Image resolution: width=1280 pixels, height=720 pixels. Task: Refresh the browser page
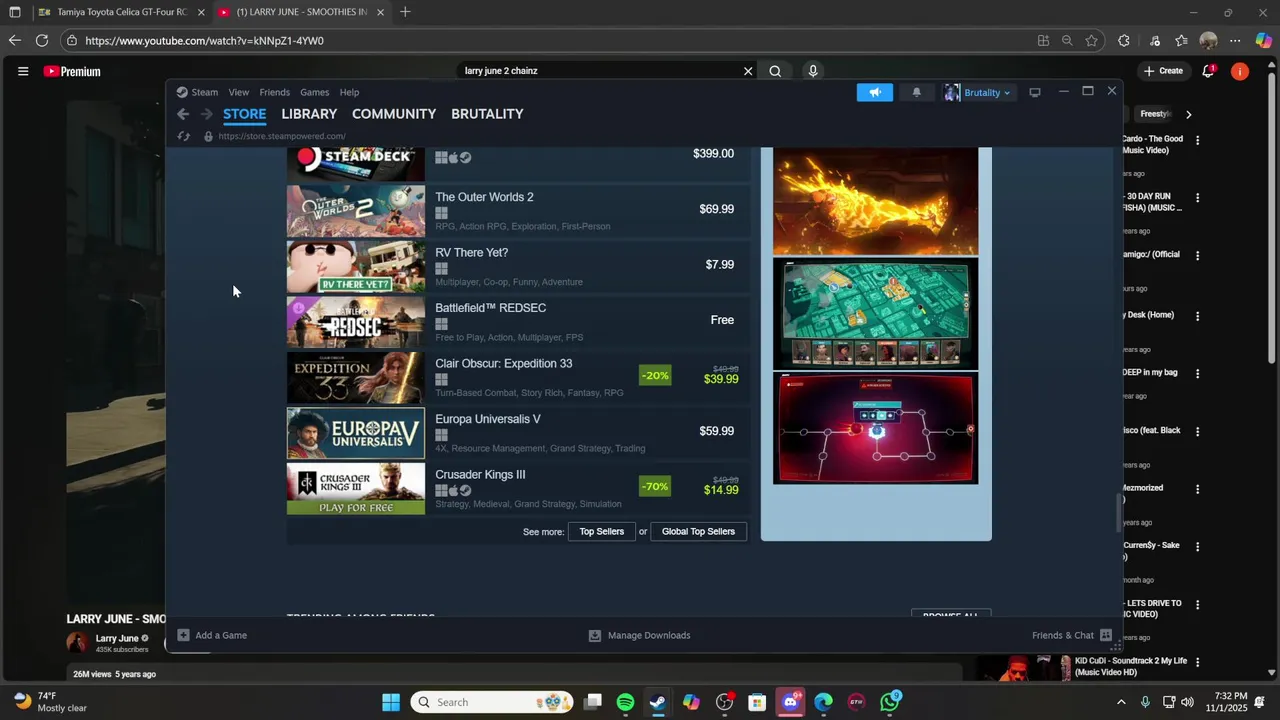(41, 40)
